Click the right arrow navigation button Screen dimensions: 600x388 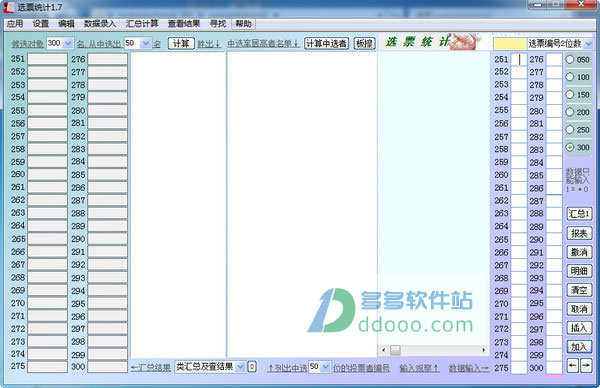[586, 366]
